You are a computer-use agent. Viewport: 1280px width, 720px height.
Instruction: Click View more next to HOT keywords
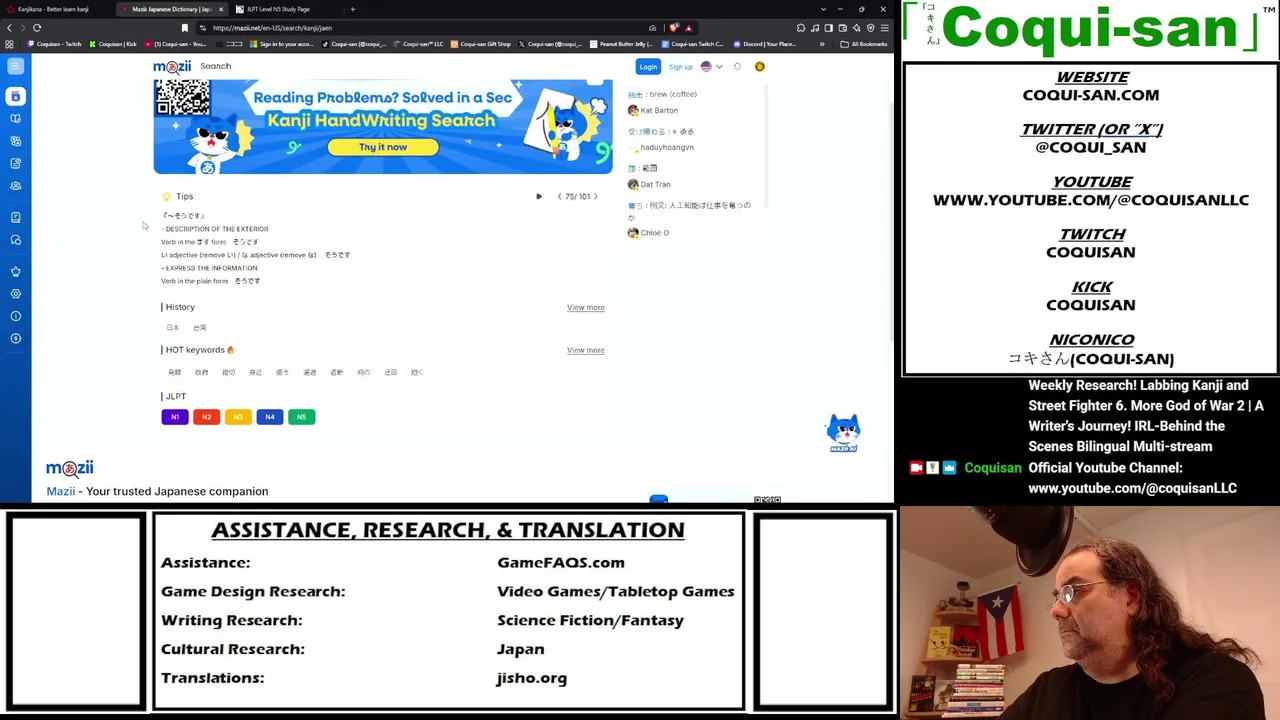tap(586, 350)
